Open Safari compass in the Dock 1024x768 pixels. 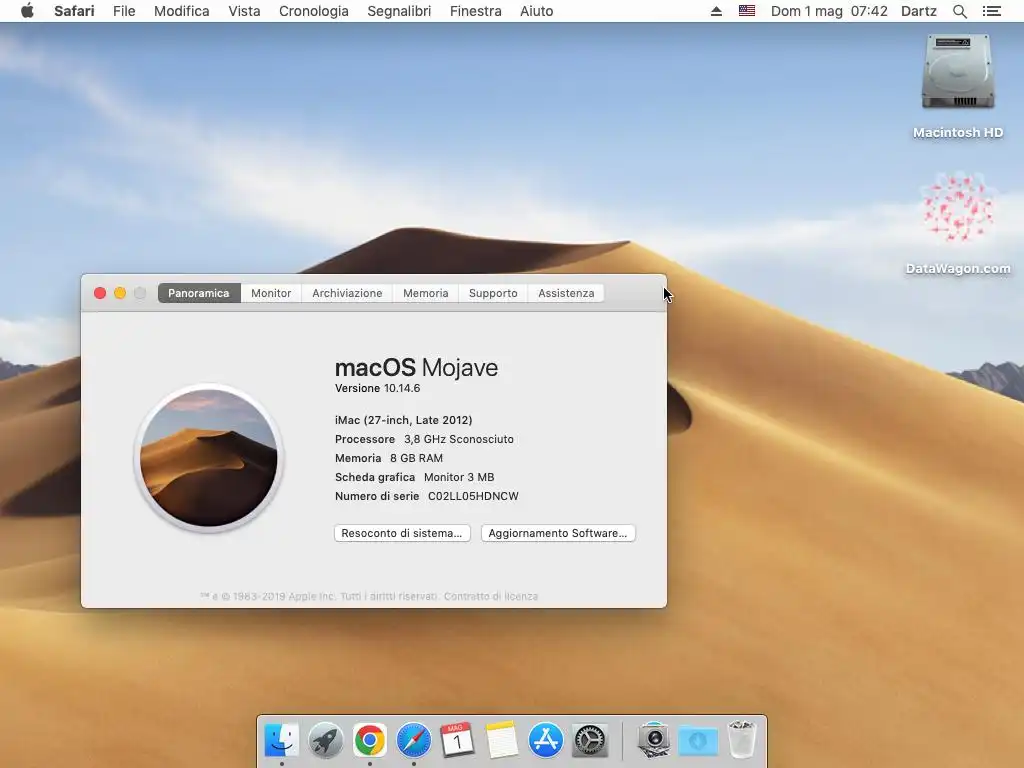[413, 740]
